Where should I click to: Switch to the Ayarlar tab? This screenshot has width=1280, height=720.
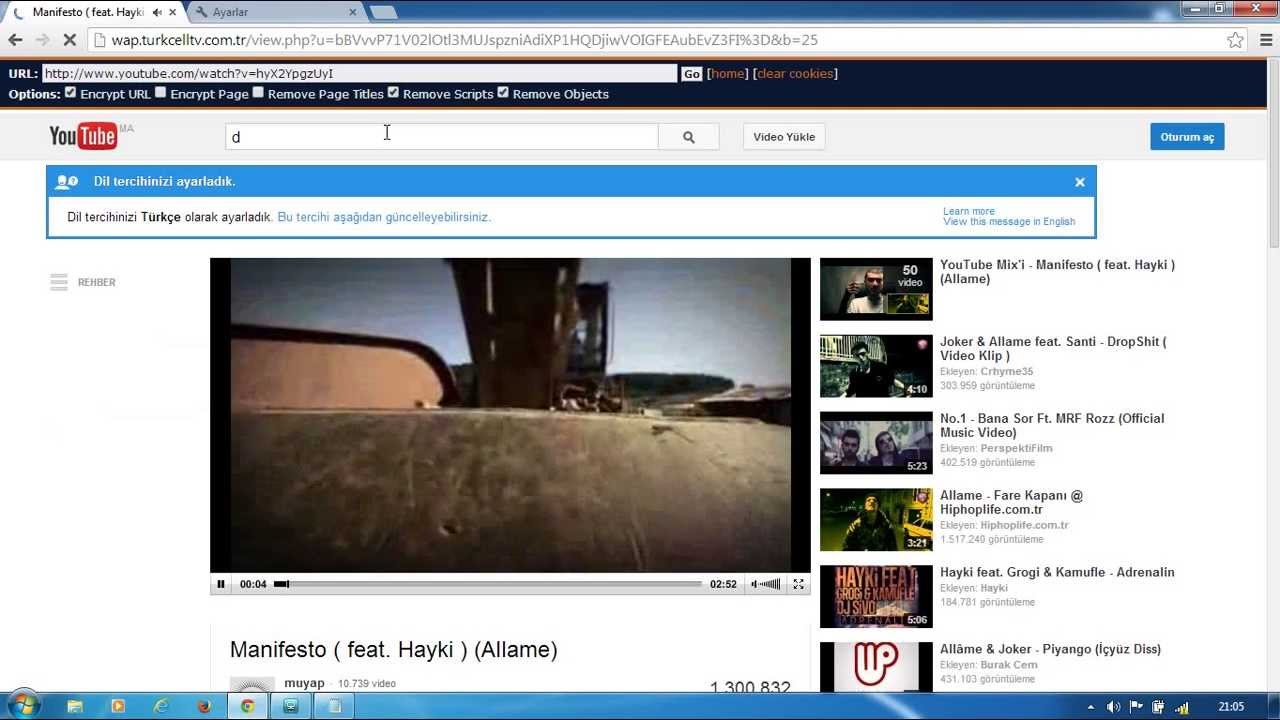[275, 12]
